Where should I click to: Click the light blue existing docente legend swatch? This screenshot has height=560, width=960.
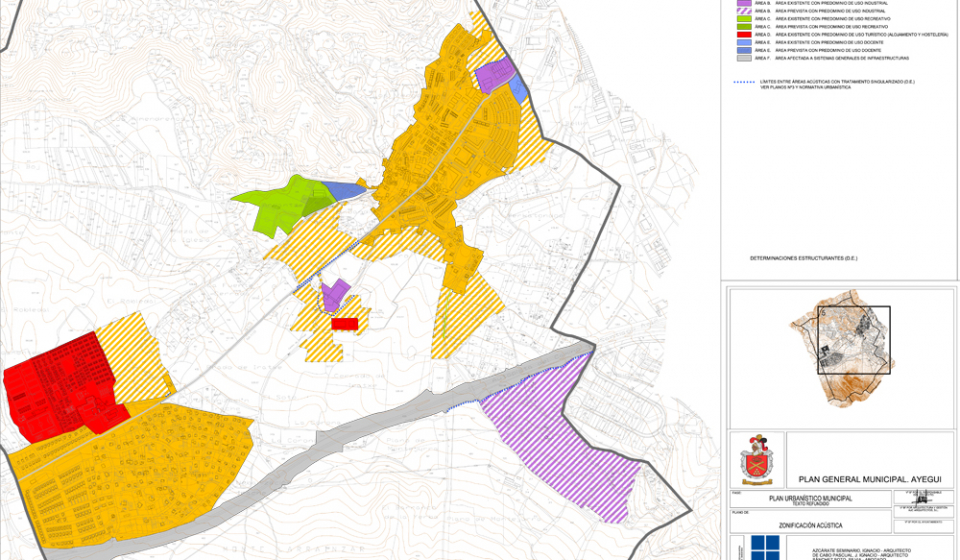(x=744, y=43)
